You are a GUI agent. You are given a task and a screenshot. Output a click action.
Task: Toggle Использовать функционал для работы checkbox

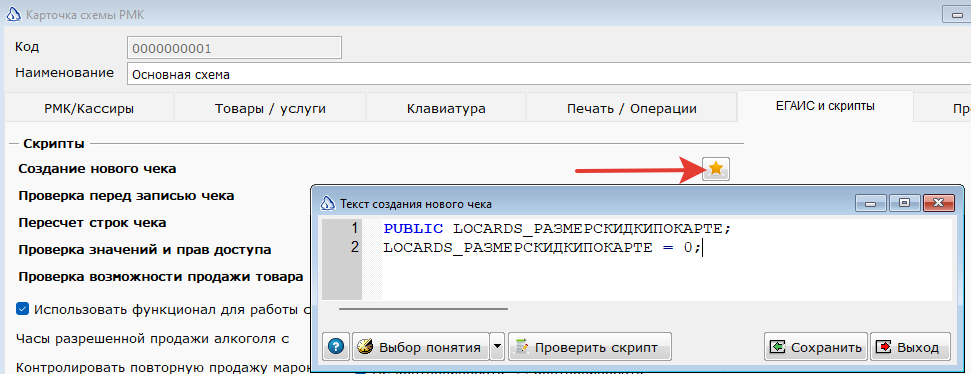click(23, 309)
